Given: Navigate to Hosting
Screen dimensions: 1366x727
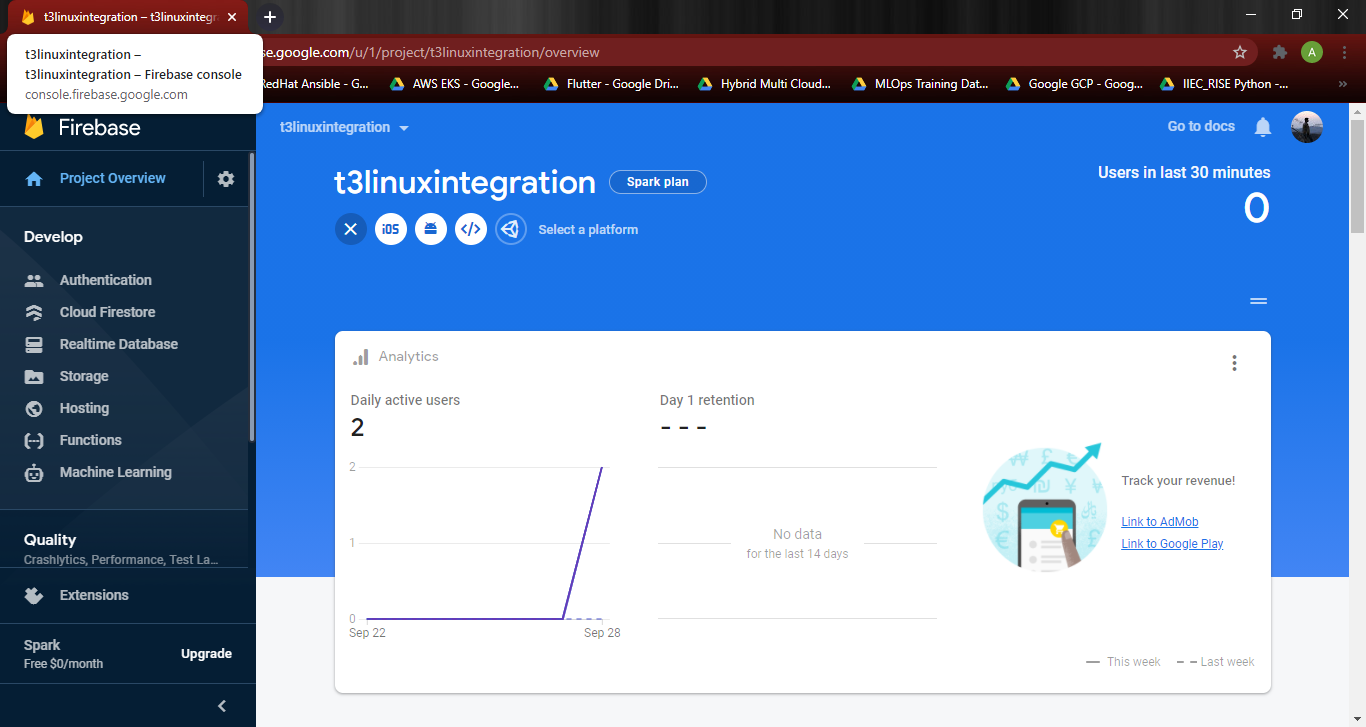Looking at the screenshot, I should pos(84,408).
